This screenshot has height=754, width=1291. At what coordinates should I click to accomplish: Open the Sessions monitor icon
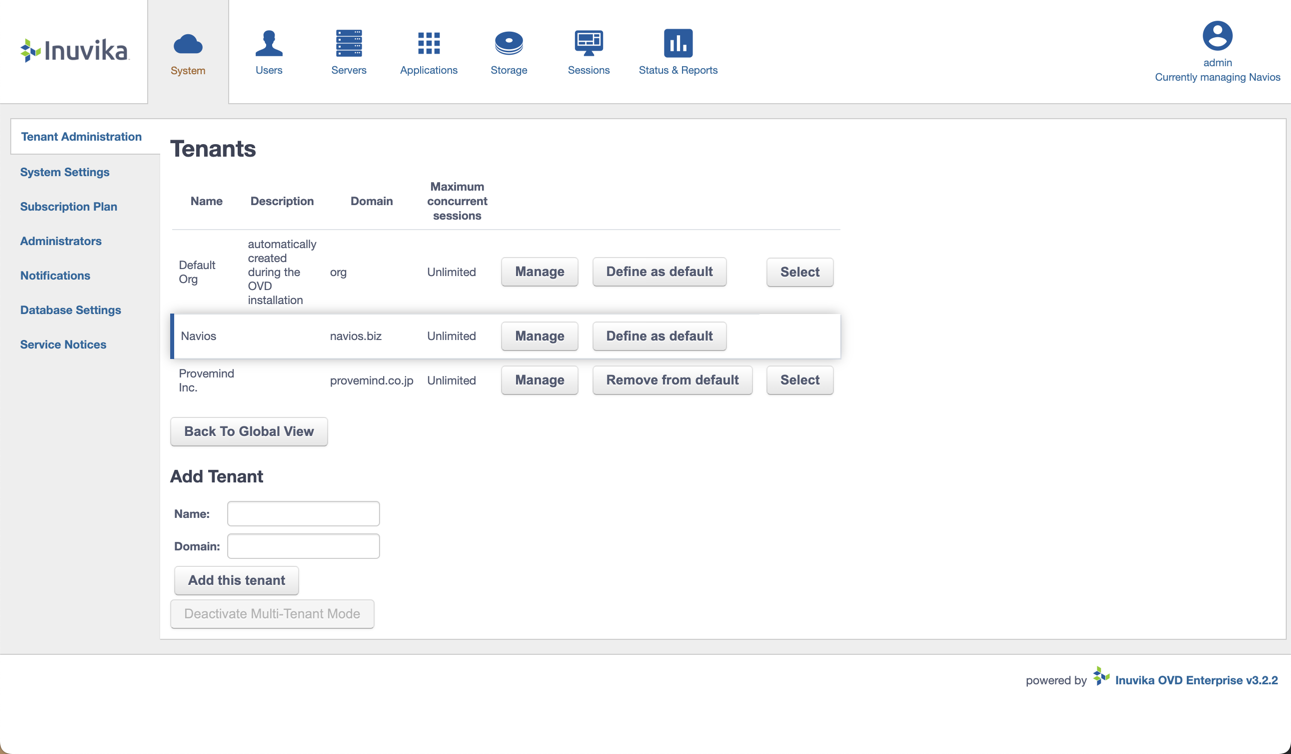point(589,43)
